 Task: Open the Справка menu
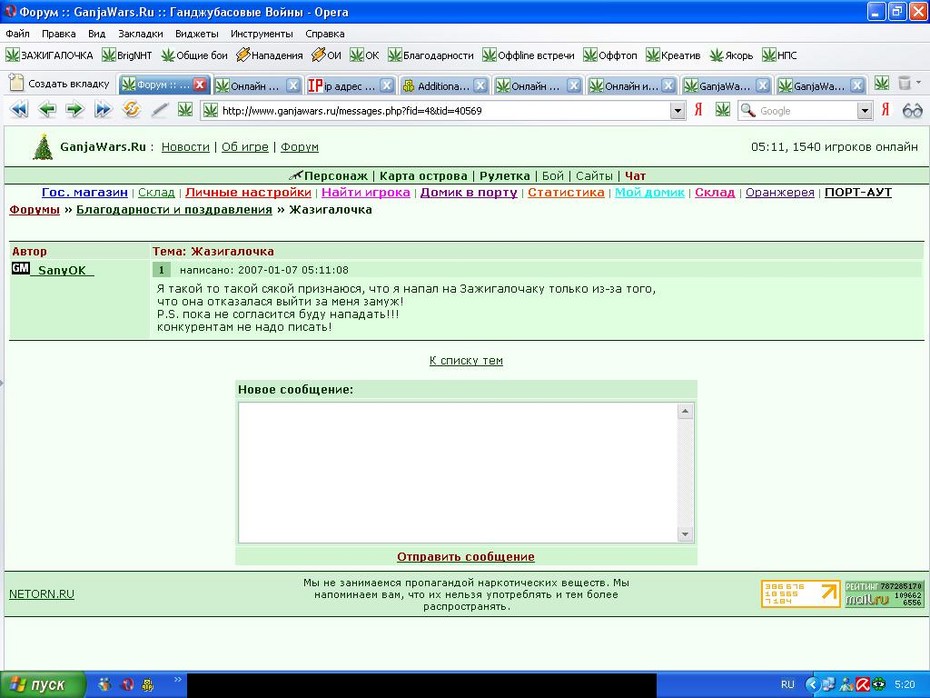pos(325,34)
